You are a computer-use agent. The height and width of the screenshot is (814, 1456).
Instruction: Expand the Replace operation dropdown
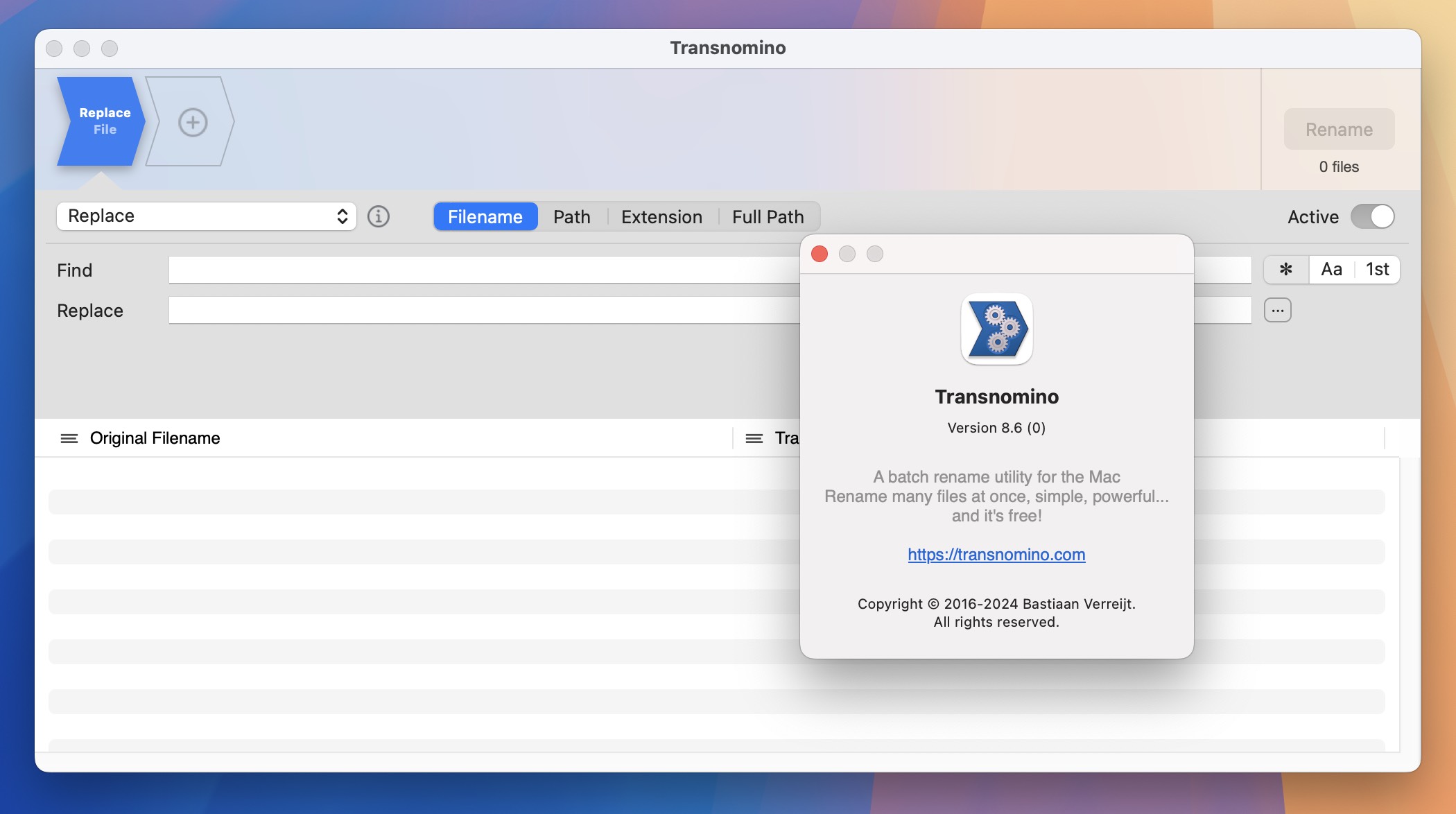pos(205,215)
